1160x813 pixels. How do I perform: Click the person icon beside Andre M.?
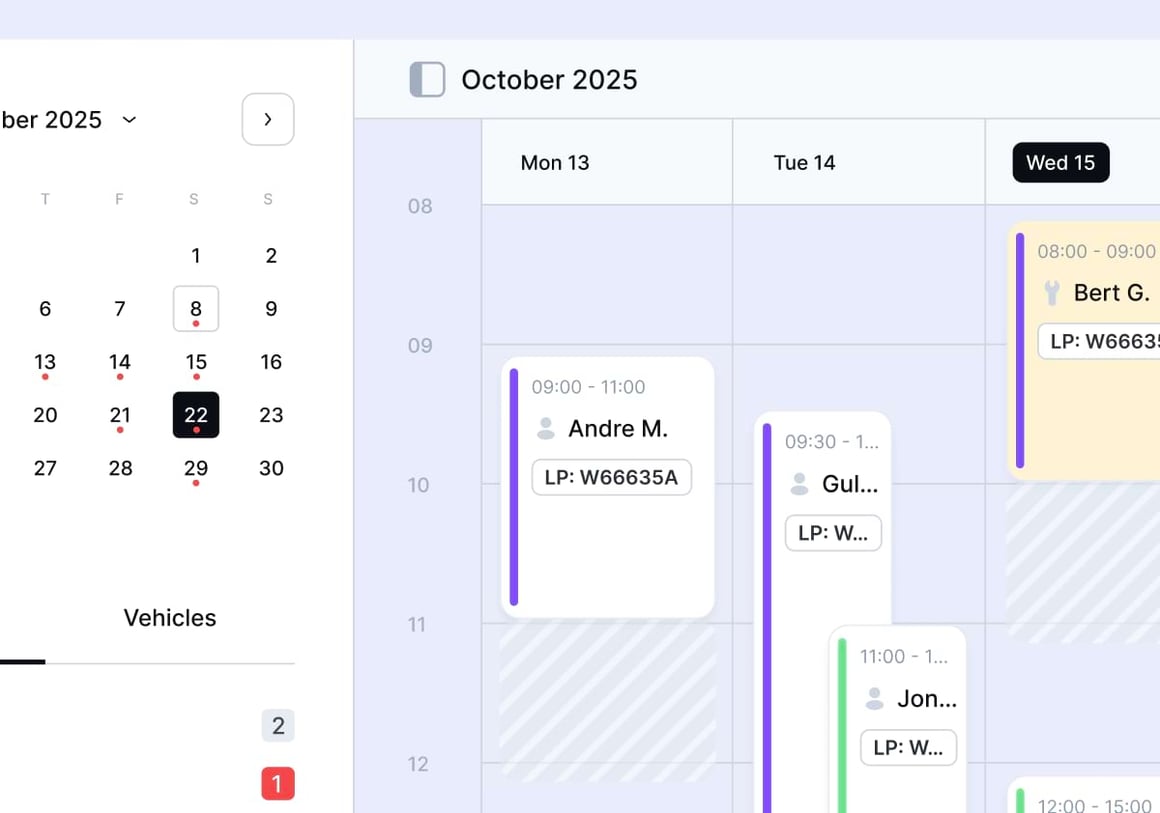click(545, 429)
